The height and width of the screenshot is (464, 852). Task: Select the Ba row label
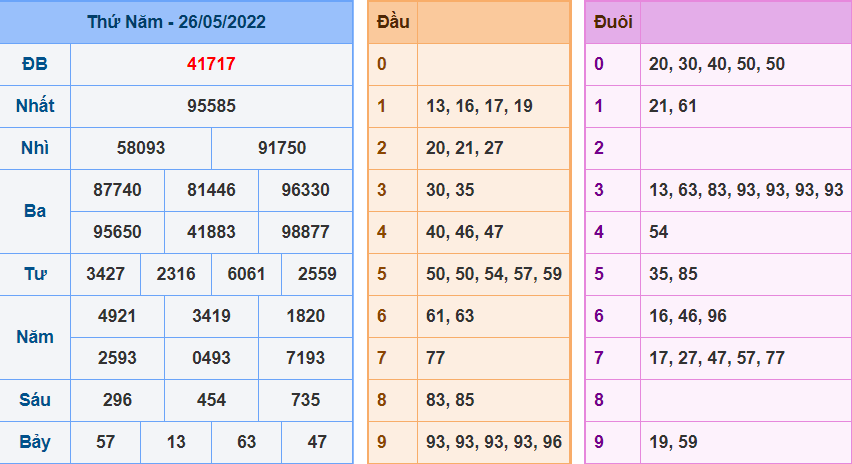pos(35,211)
